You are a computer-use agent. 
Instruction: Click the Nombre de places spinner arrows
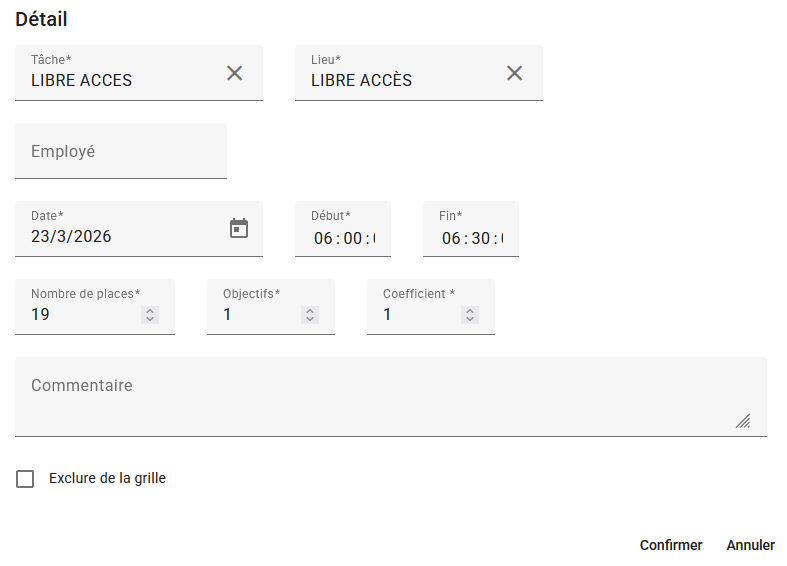coord(150,315)
